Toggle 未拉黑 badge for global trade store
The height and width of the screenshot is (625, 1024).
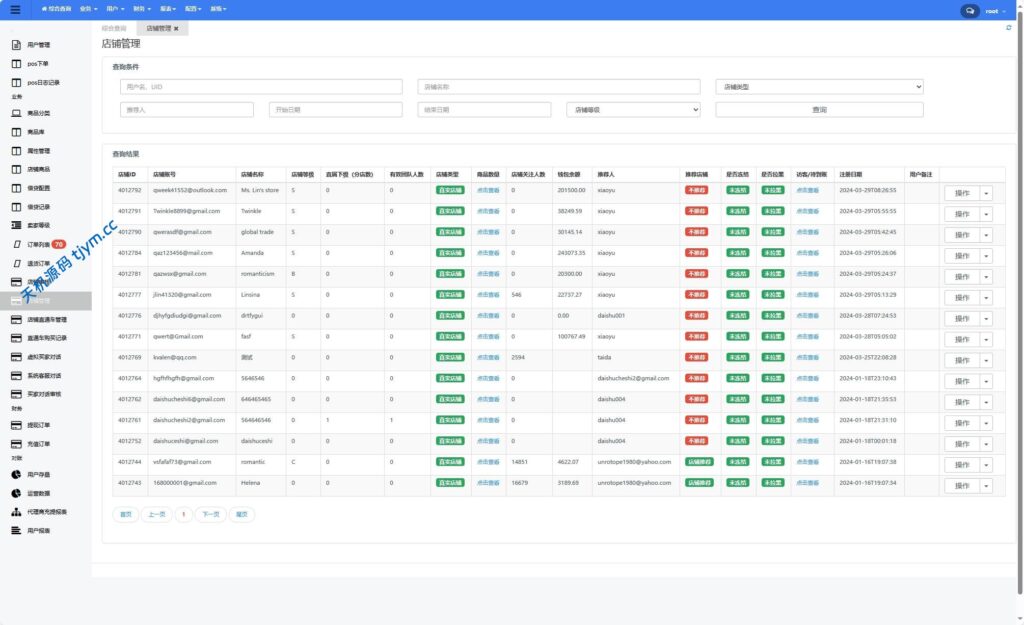pos(773,232)
